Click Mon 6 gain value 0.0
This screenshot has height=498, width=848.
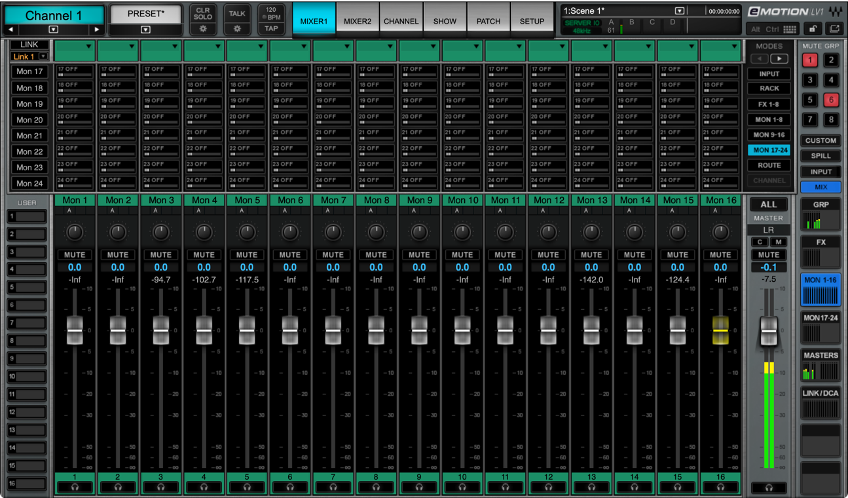coord(290,267)
